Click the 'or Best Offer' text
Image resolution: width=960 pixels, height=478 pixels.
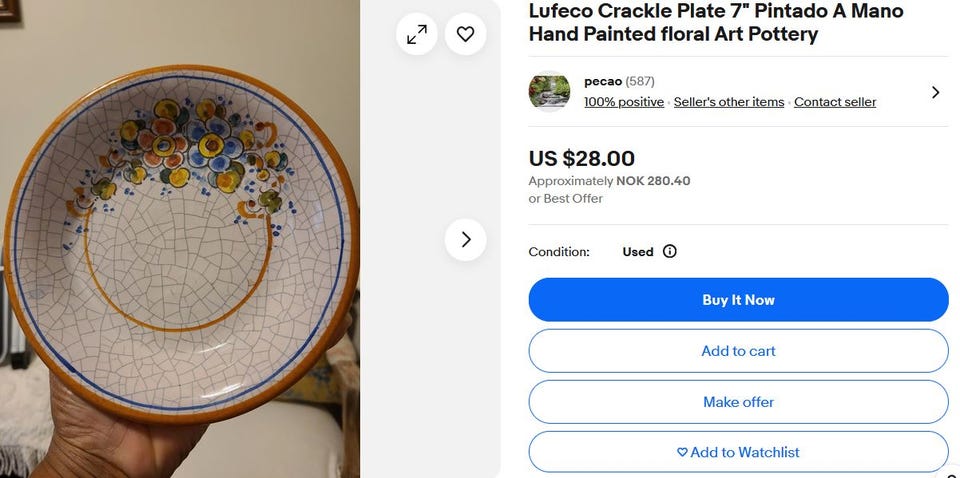(x=566, y=198)
